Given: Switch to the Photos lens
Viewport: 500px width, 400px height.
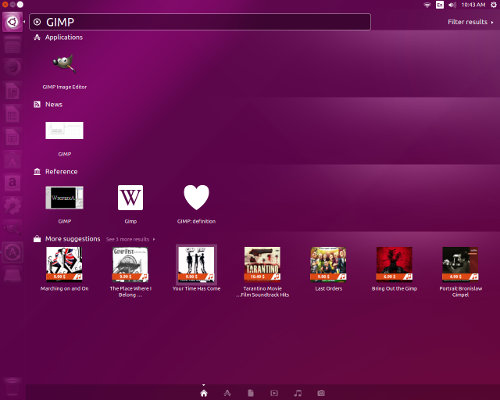Looking at the screenshot, I should click(x=321, y=393).
